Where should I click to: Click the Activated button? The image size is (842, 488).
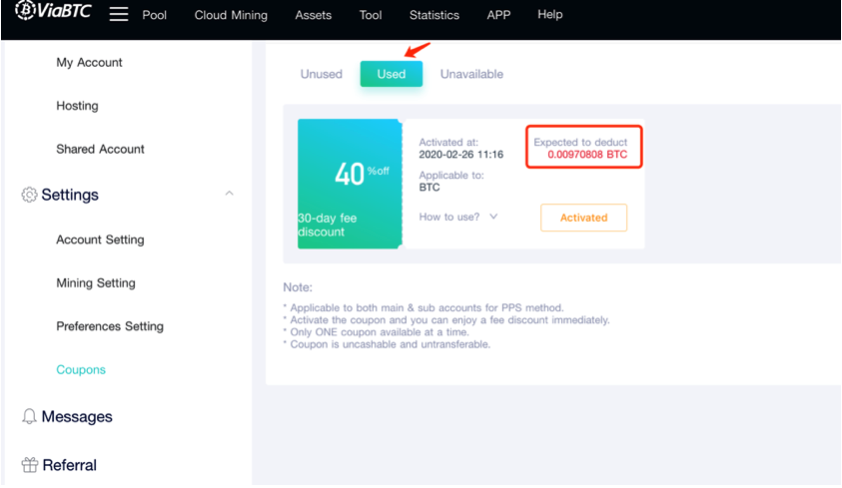coord(583,218)
